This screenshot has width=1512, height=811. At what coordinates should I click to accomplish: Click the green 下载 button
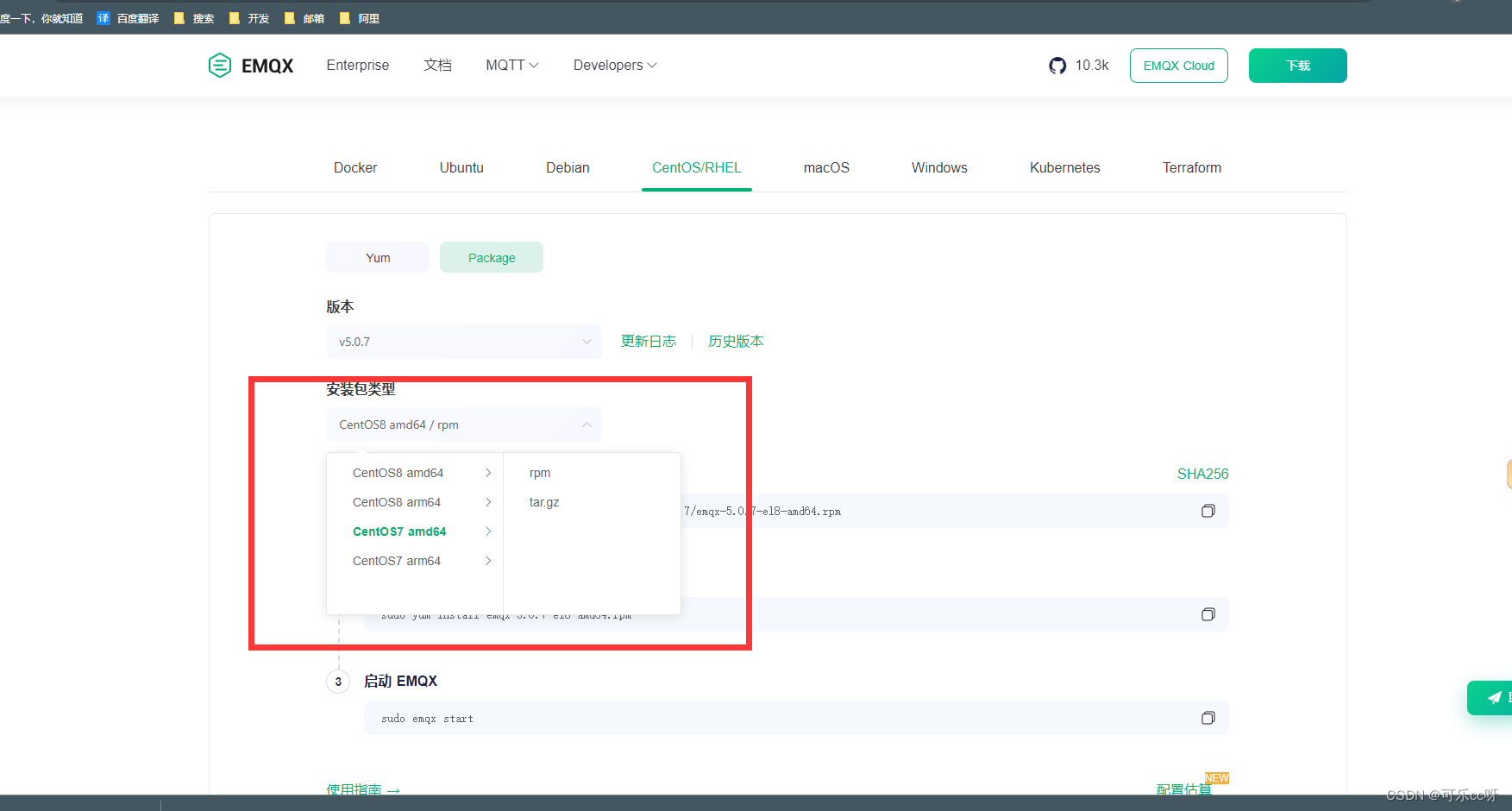point(1298,66)
